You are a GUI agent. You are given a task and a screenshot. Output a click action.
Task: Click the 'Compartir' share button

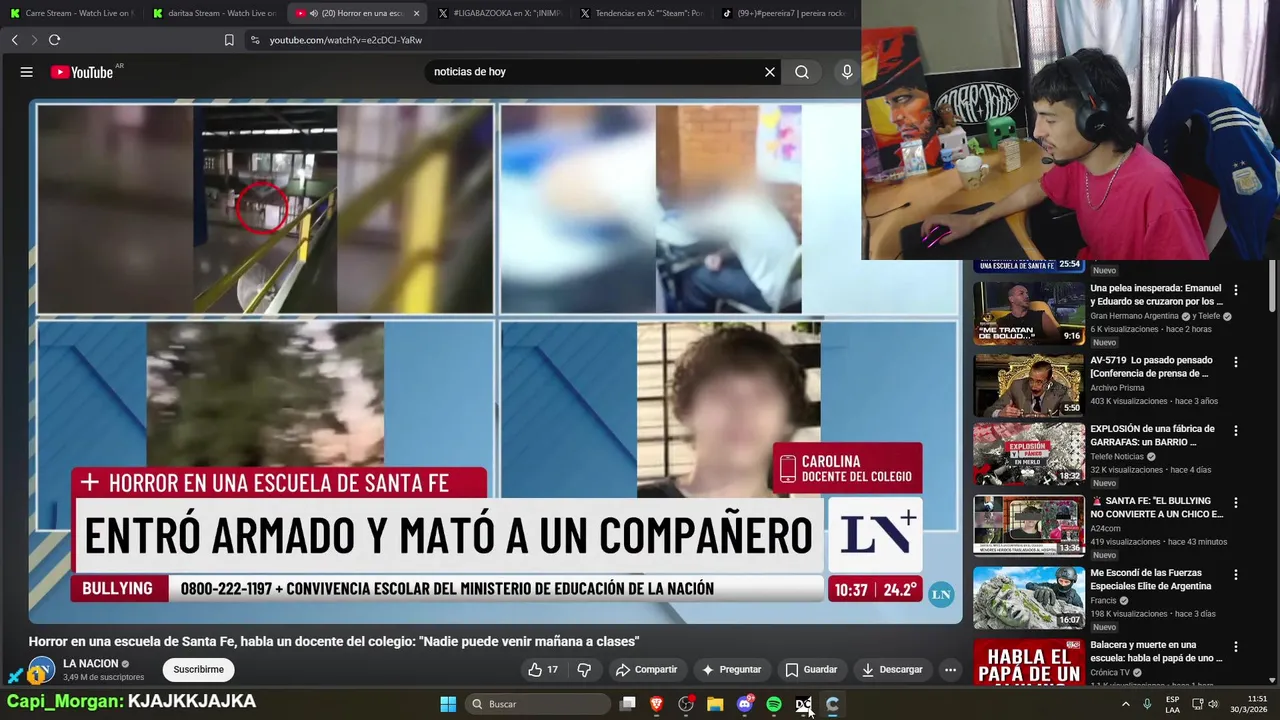[x=646, y=669]
